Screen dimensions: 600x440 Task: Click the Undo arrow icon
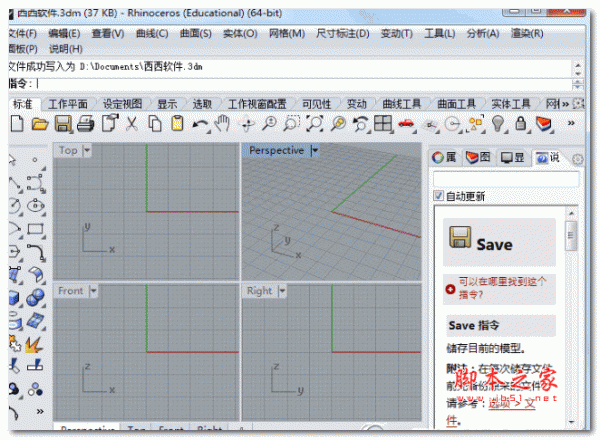point(200,124)
